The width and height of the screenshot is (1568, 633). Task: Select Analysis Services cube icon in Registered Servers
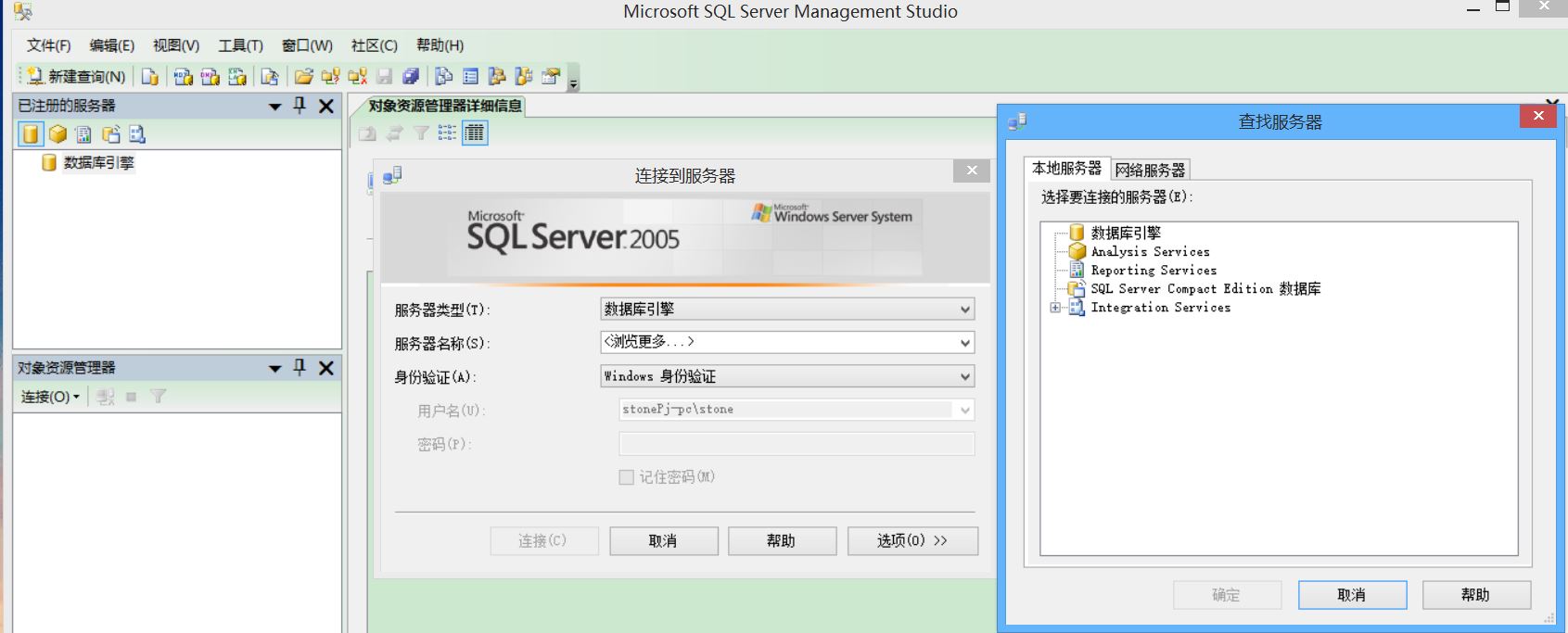point(57,134)
